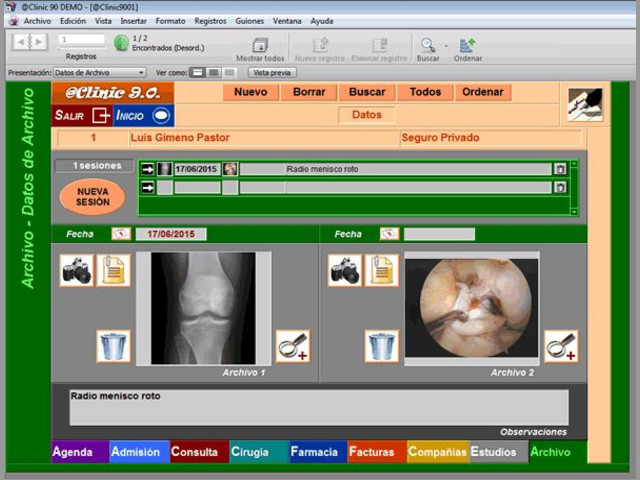Image resolution: width=640 pixels, height=480 pixels.
Task: Expand the Buscar dropdown arrow in toolbar
Action: tap(446, 45)
